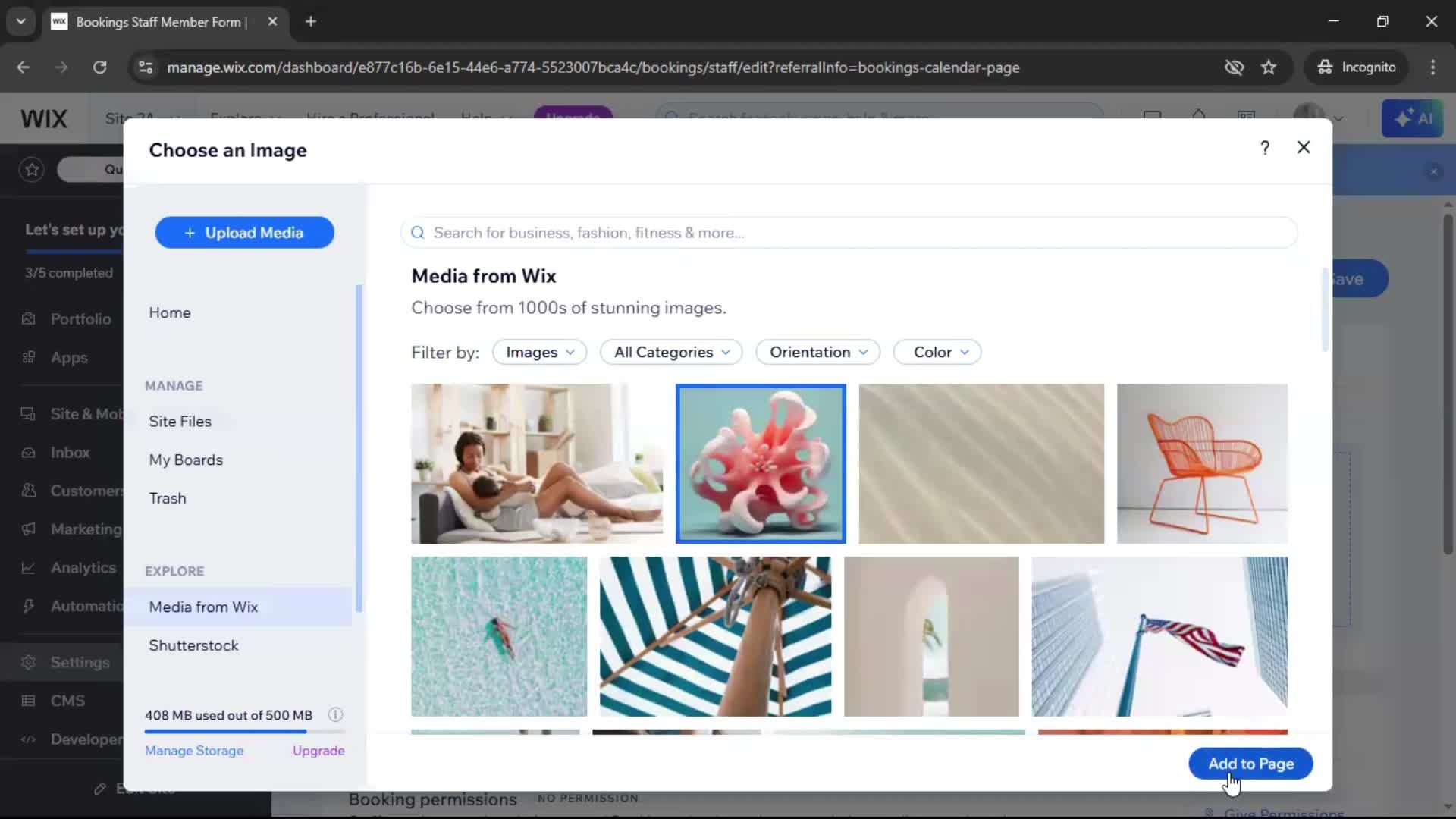Click the media search field
Screen dimensions: 1456x819
(x=849, y=233)
